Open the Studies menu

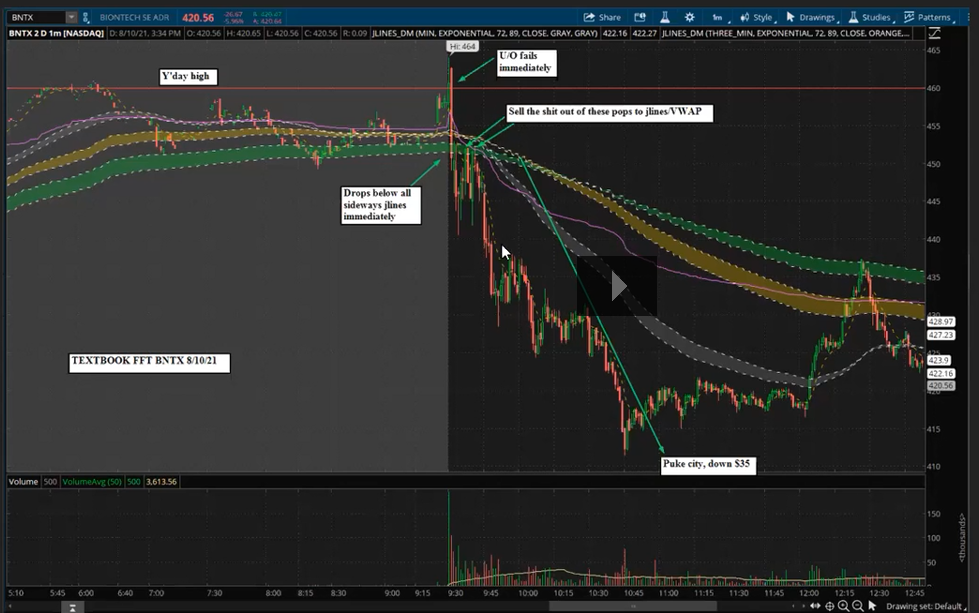point(870,17)
